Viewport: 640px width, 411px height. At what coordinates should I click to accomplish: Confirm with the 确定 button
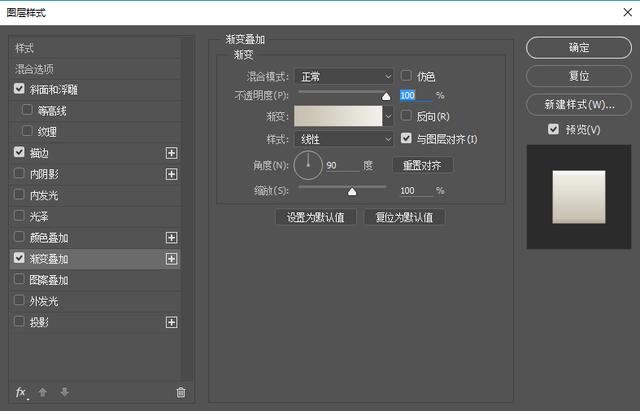coord(579,48)
